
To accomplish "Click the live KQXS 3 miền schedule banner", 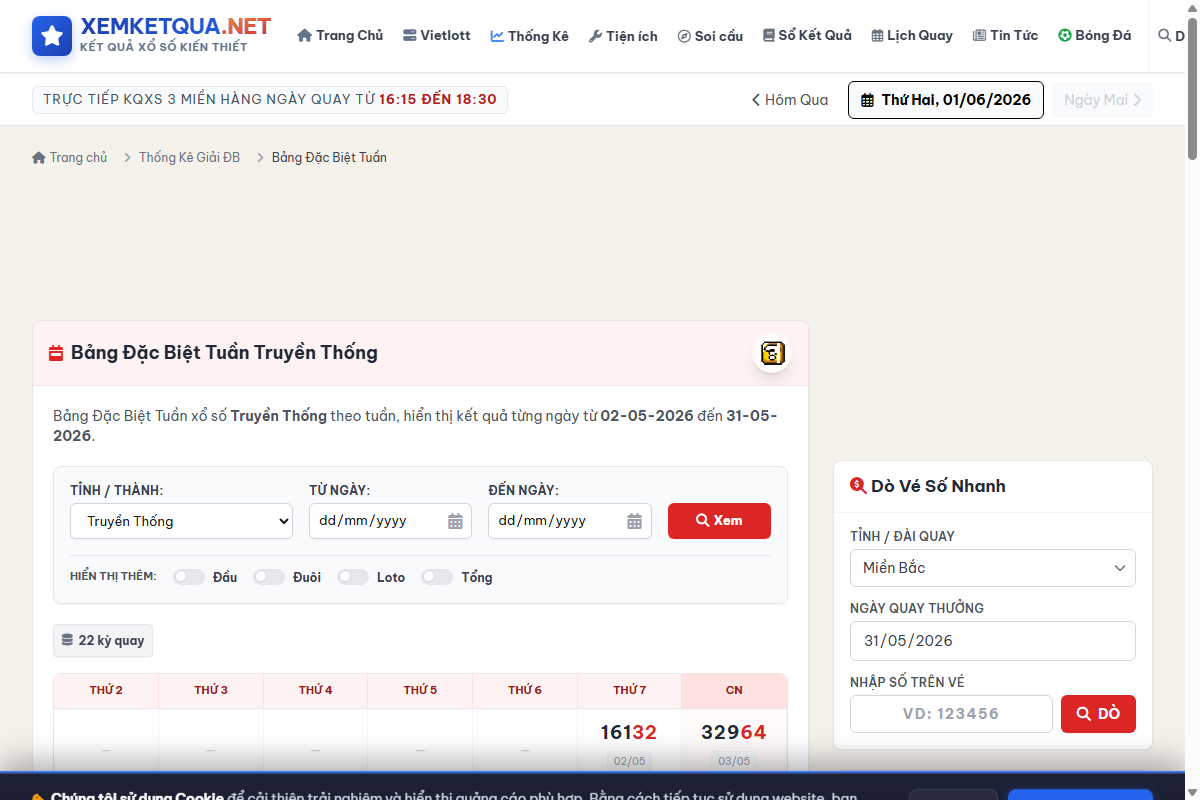I will coord(270,100).
